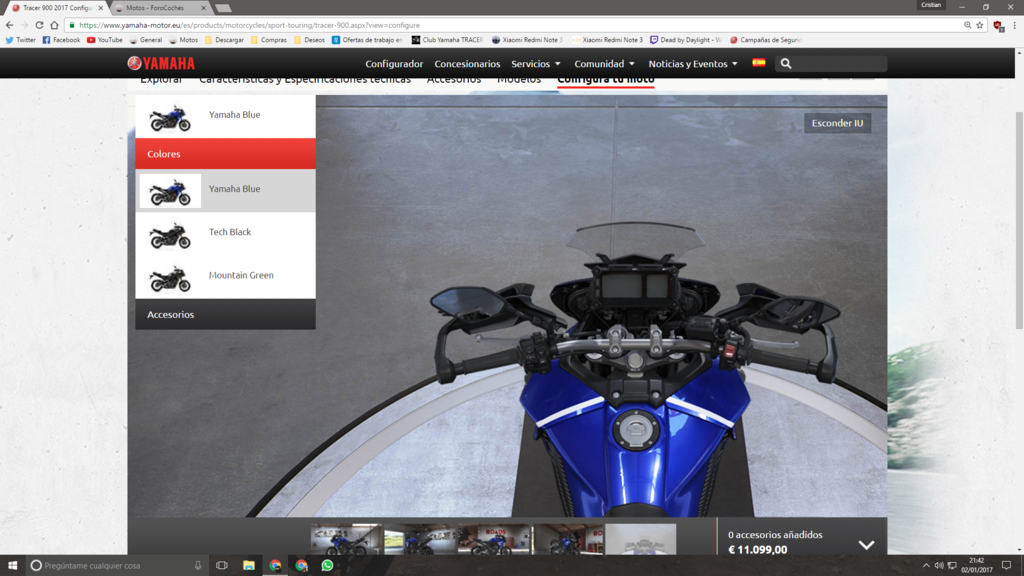Click the page vertical scrollbar

click(x=1019, y=219)
